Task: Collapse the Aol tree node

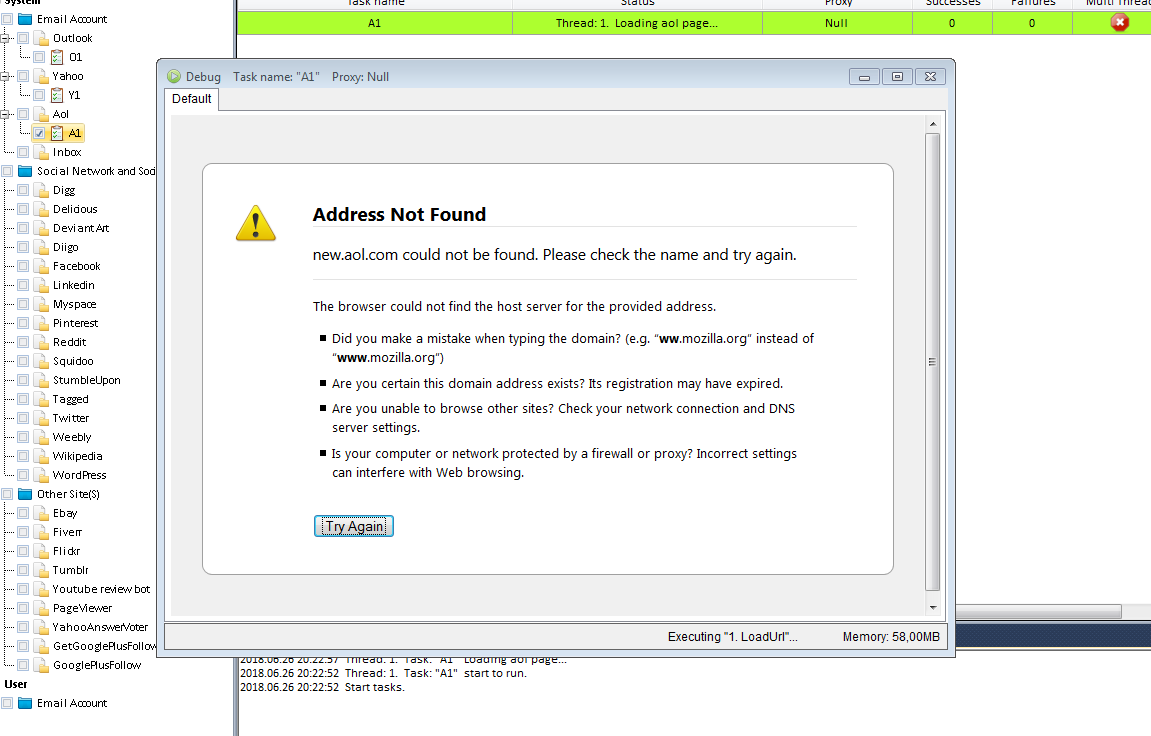Action: click(x=5, y=114)
